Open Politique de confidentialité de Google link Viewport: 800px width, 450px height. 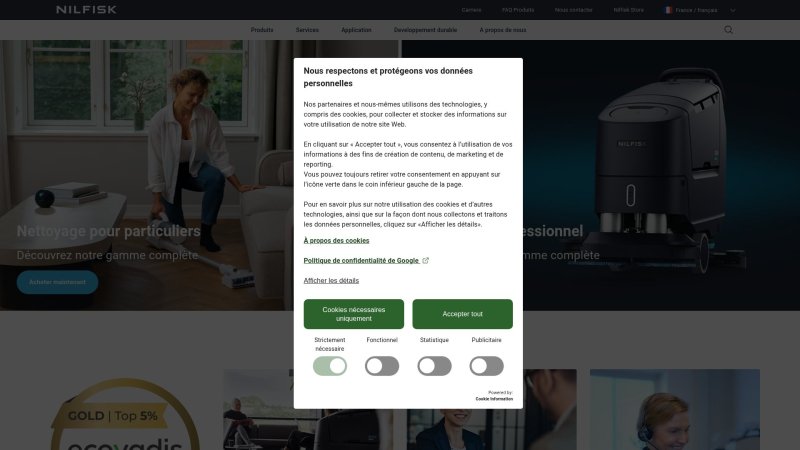coord(361,260)
